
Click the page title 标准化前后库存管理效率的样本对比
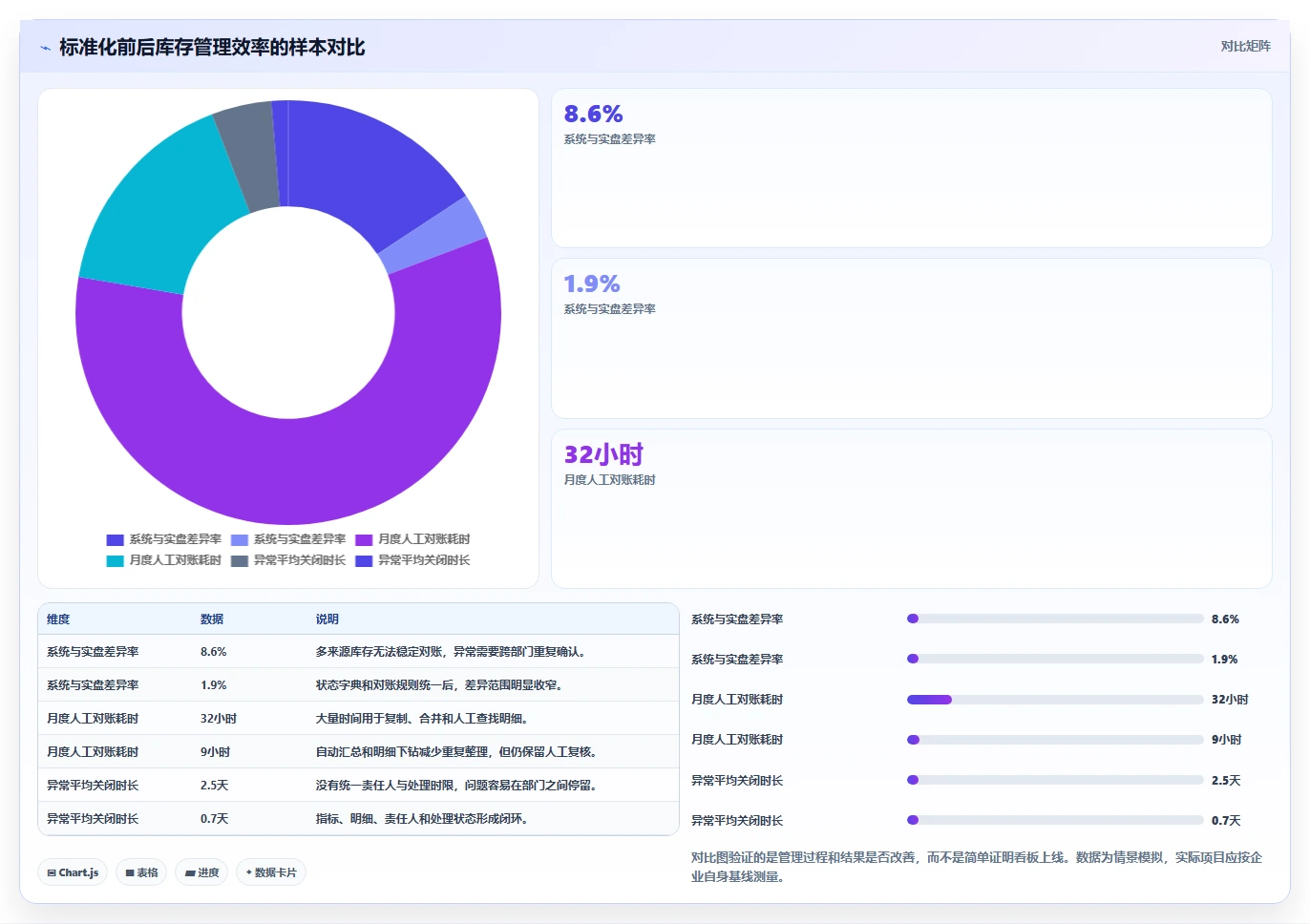(x=212, y=48)
